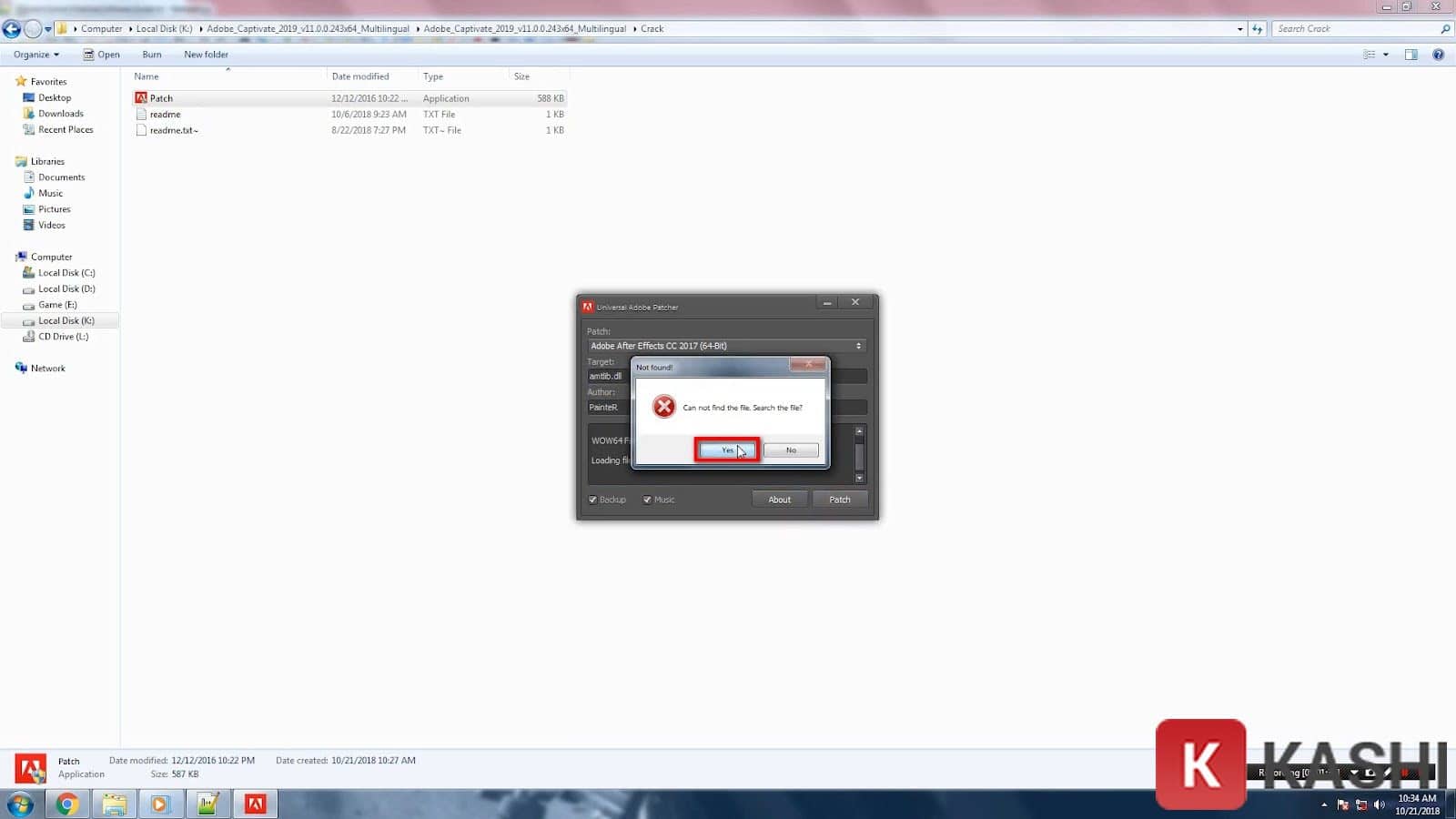Select Local Disk (C:) in the navigation pane
Screen dimensions: 1456x819
(x=66, y=273)
